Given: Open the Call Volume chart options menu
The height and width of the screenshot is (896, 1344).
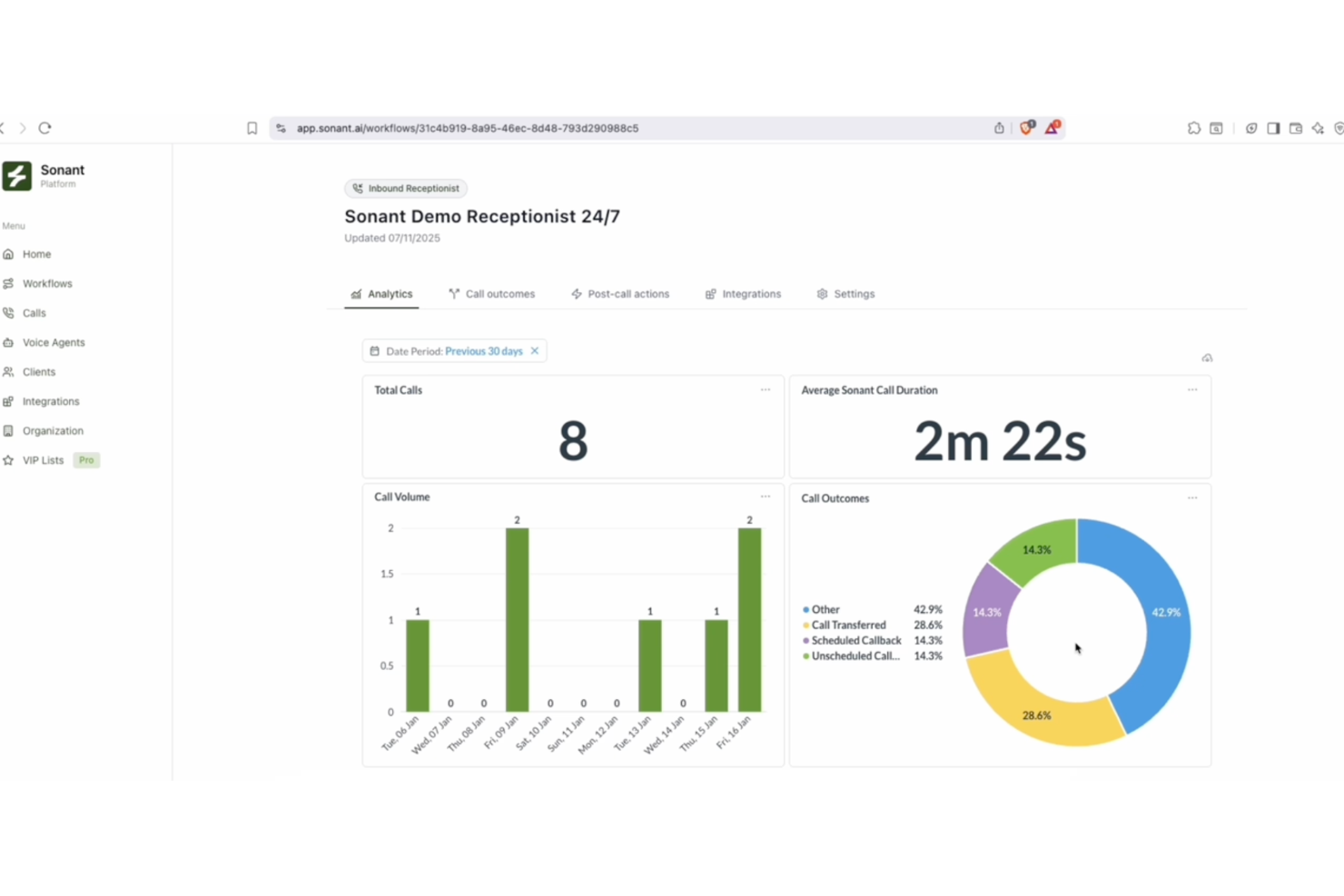Looking at the screenshot, I should coord(765,497).
